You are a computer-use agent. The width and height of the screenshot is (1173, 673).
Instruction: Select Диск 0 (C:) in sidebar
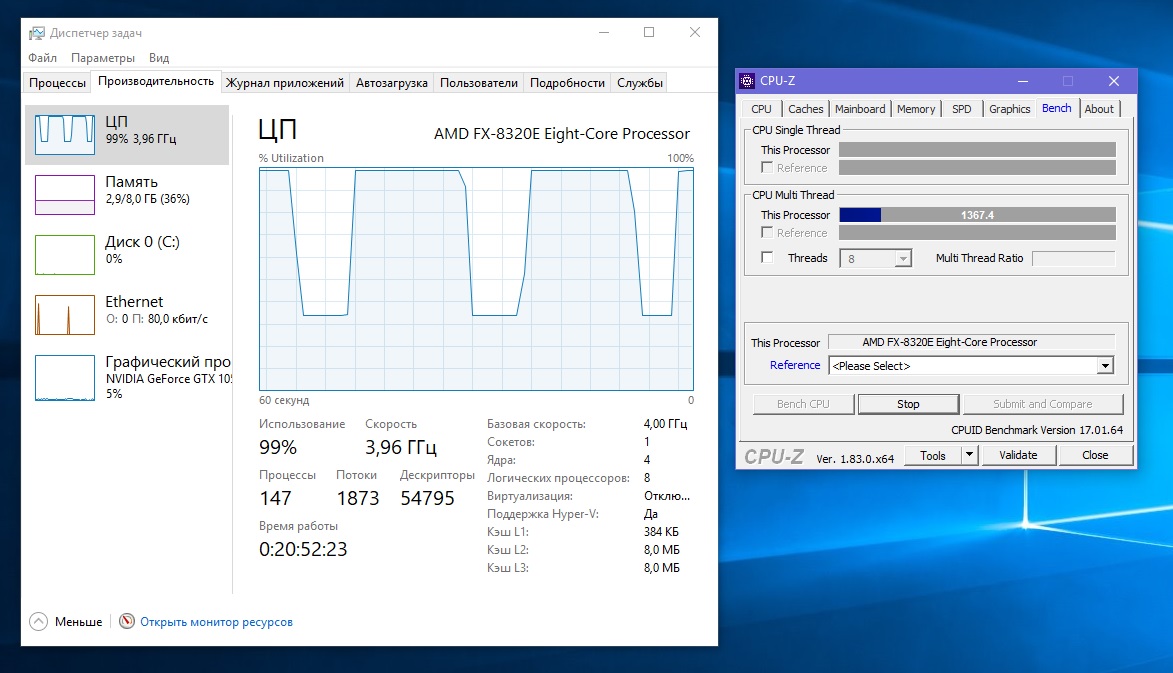tap(127, 254)
